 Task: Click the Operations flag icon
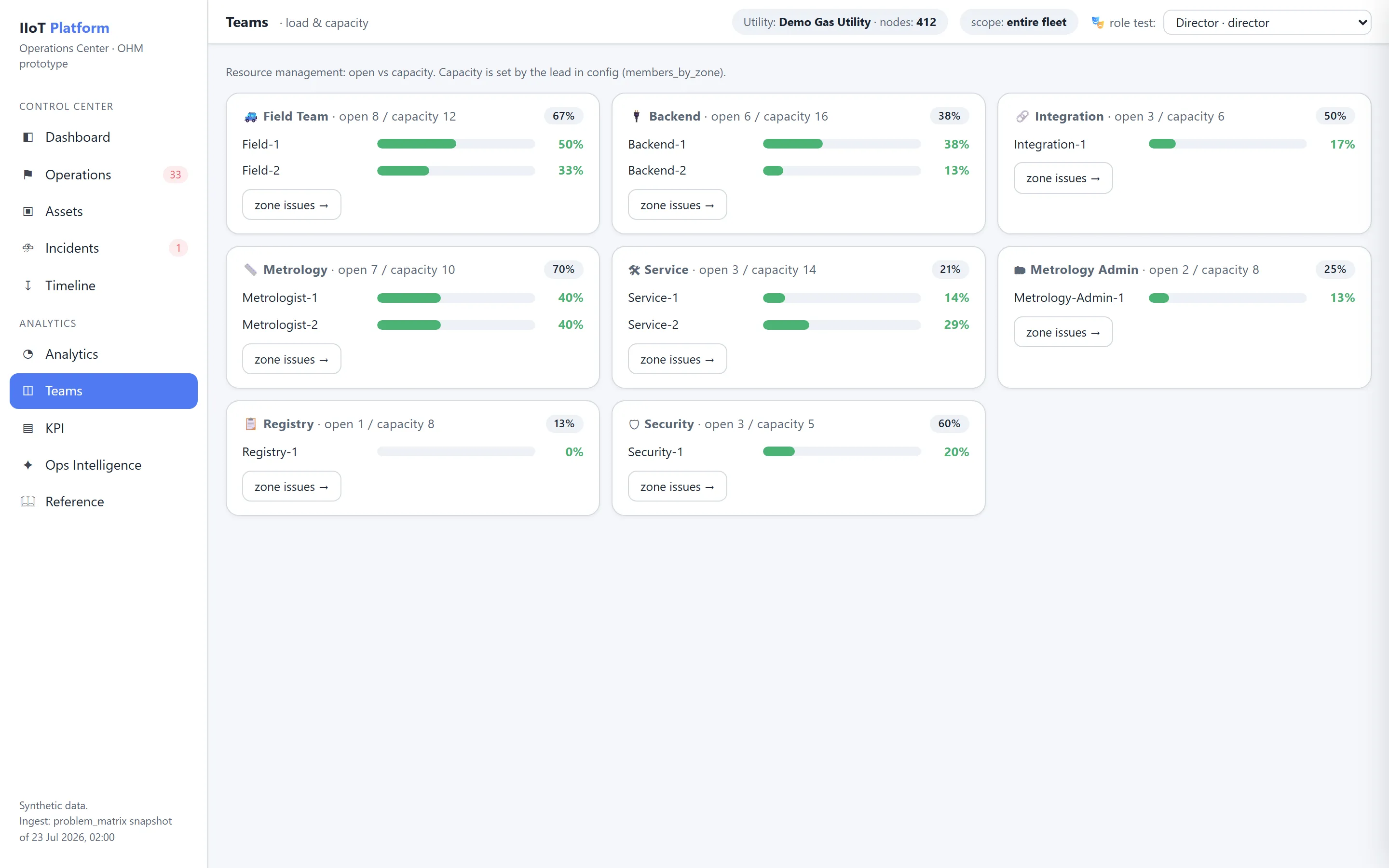point(27,175)
